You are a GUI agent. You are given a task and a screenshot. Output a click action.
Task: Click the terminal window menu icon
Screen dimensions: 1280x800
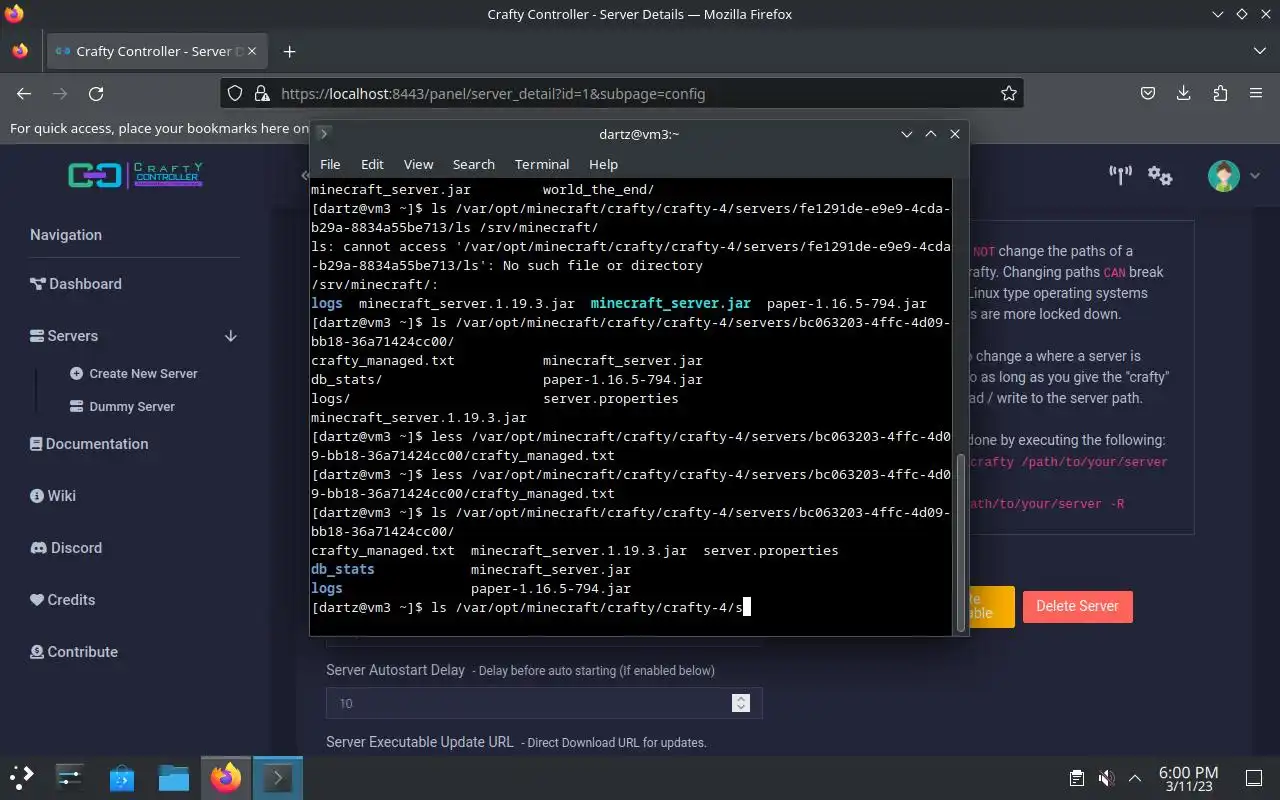click(323, 133)
